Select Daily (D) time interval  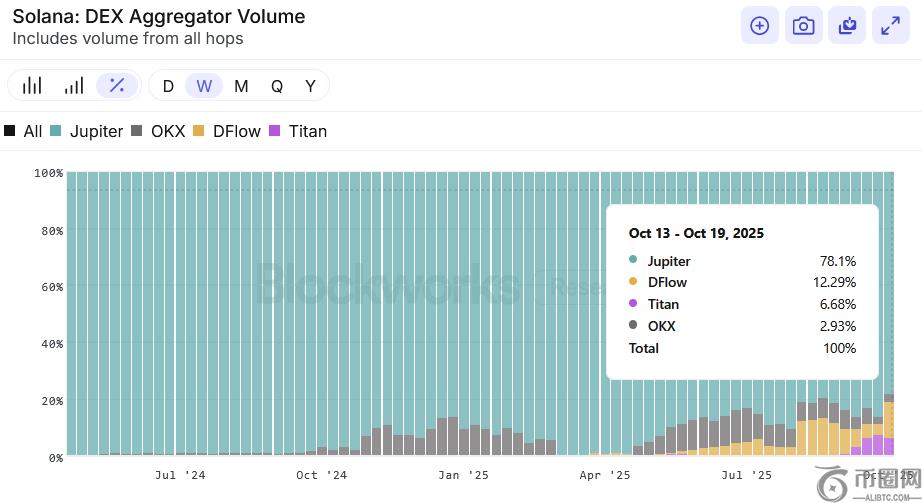pos(168,86)
